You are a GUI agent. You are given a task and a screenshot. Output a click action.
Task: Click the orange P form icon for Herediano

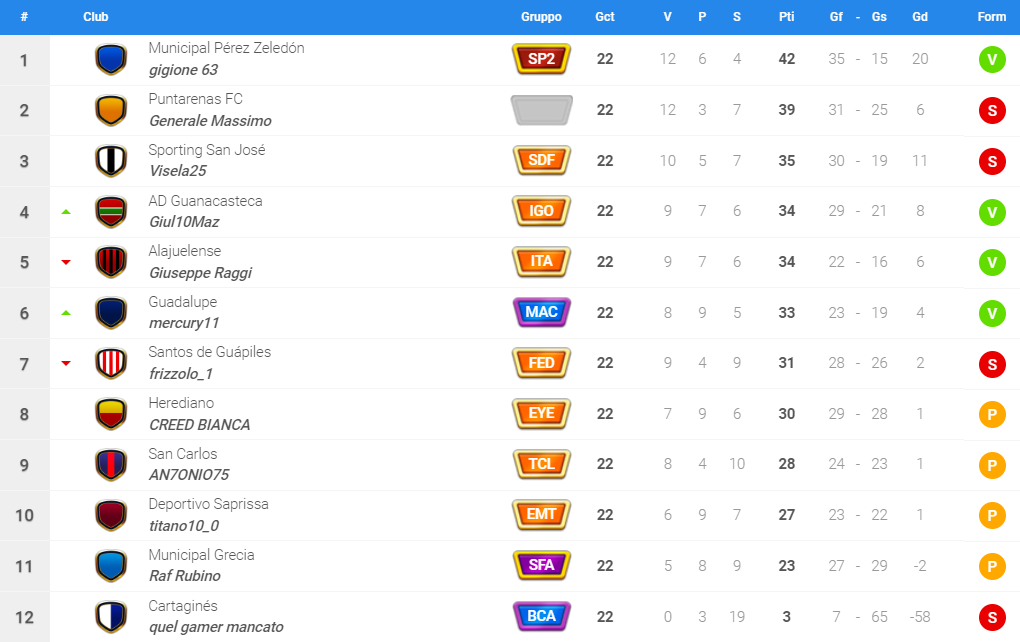click(x=992, y=414)
